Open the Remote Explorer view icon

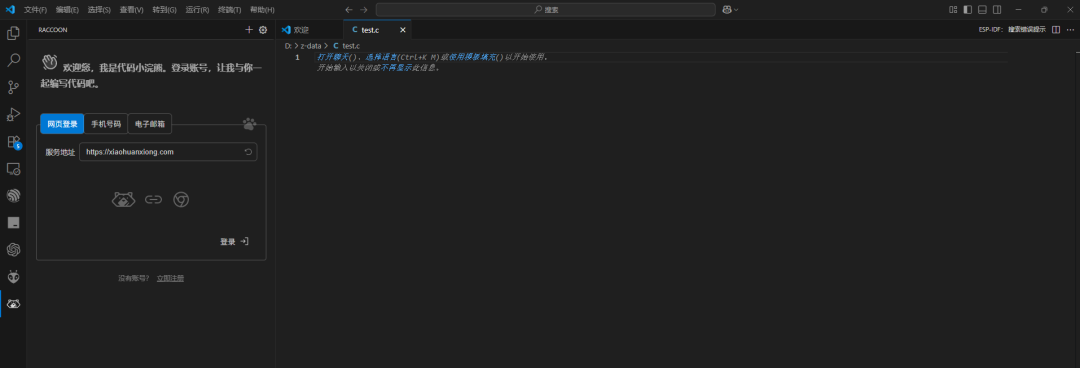click(13, 169)
